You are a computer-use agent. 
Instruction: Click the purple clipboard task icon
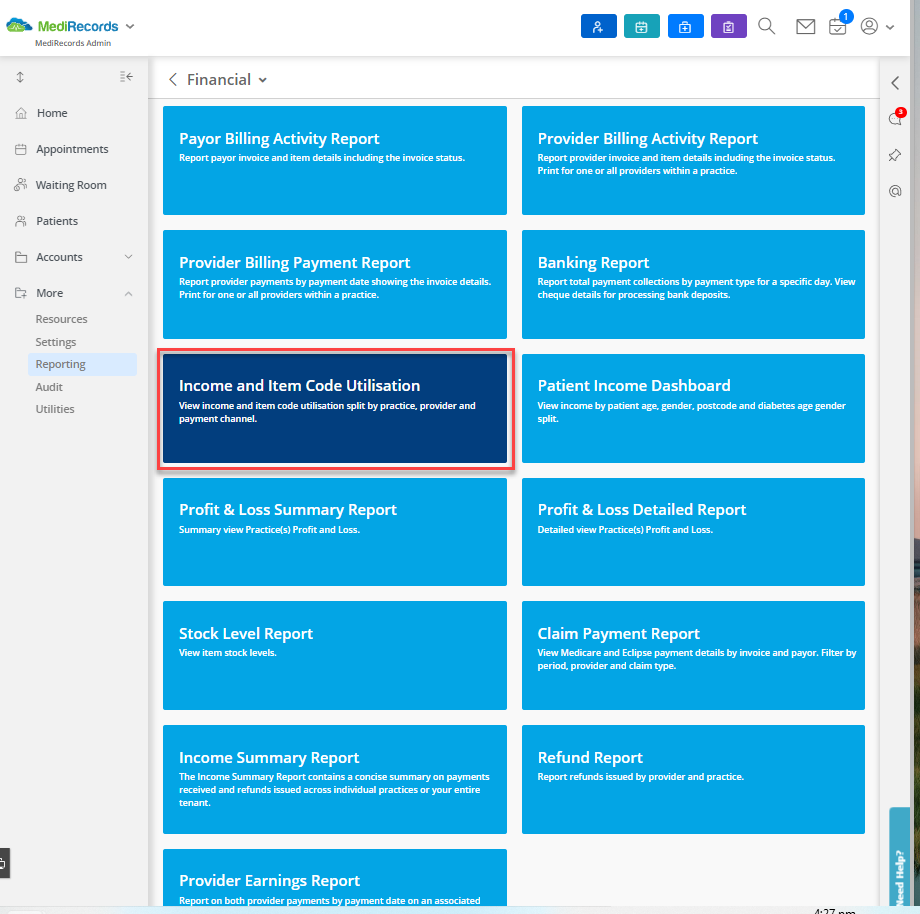[729, 26]
